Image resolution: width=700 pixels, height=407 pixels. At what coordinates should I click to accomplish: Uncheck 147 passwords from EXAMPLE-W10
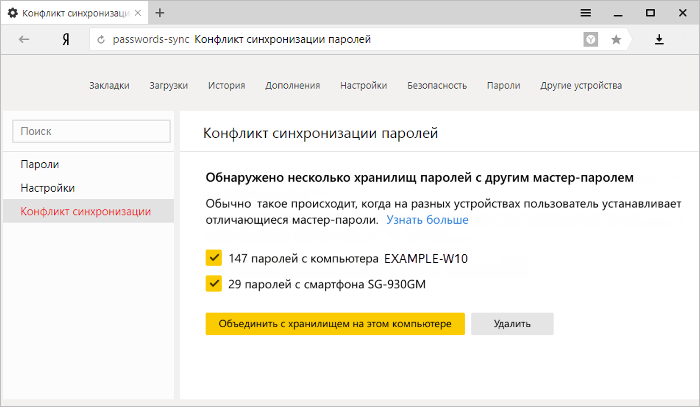214,258
